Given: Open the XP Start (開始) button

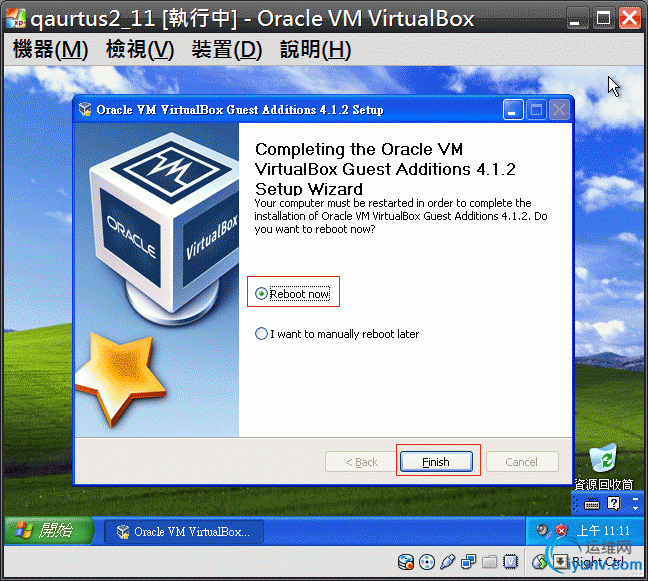Looking at the screenshot, I should point(48,531).
